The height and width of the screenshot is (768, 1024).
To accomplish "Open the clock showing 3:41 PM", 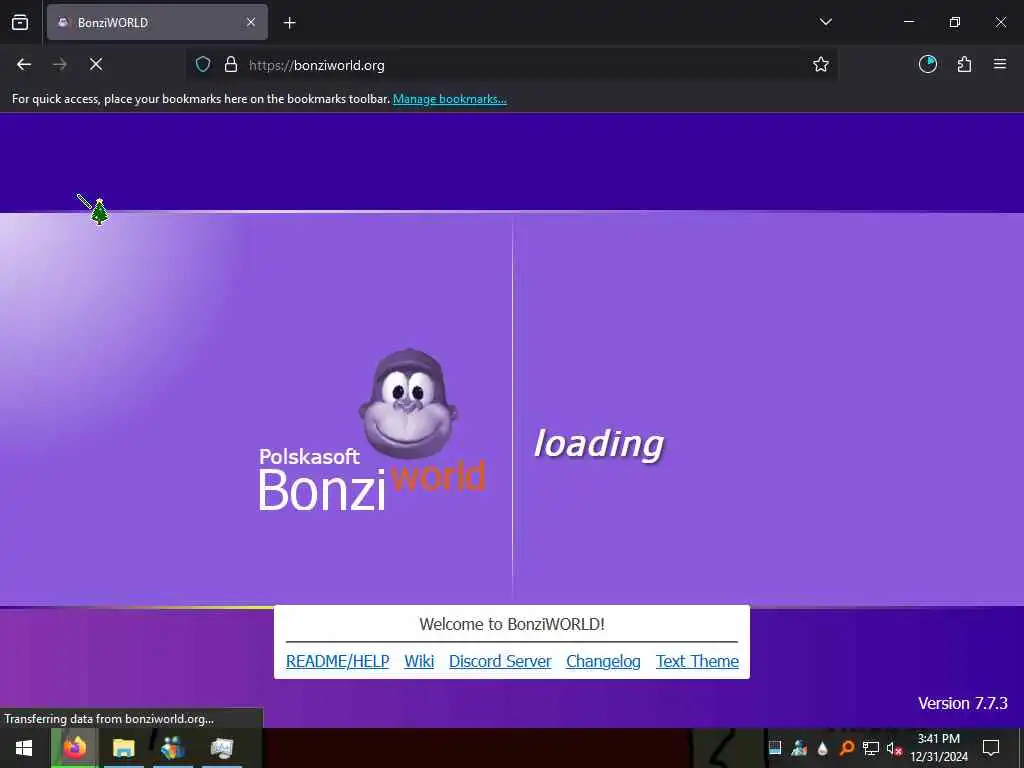I will click(939, 748).
